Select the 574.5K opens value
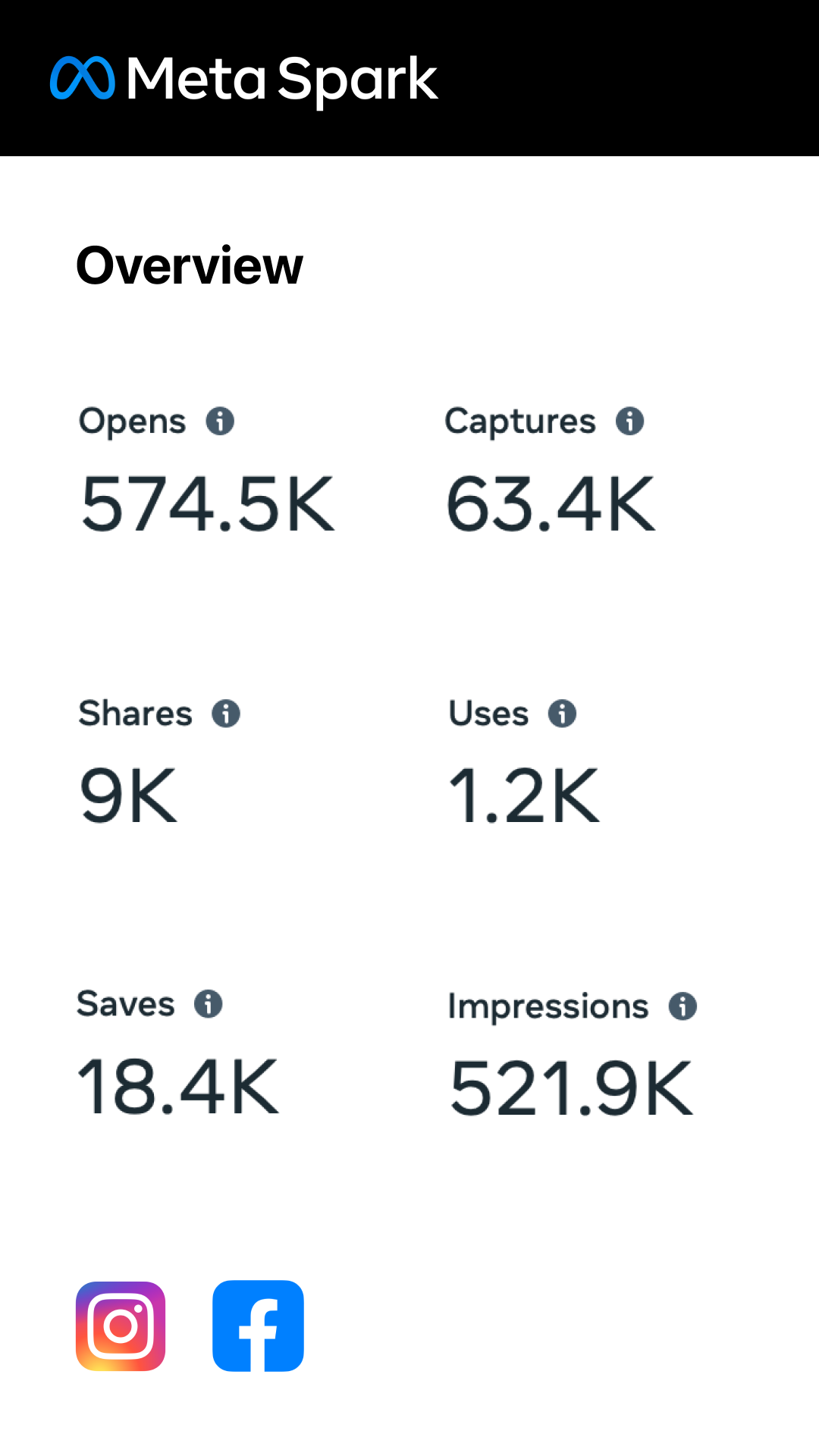The image size is (819, 1456). [x=208, y=504]
